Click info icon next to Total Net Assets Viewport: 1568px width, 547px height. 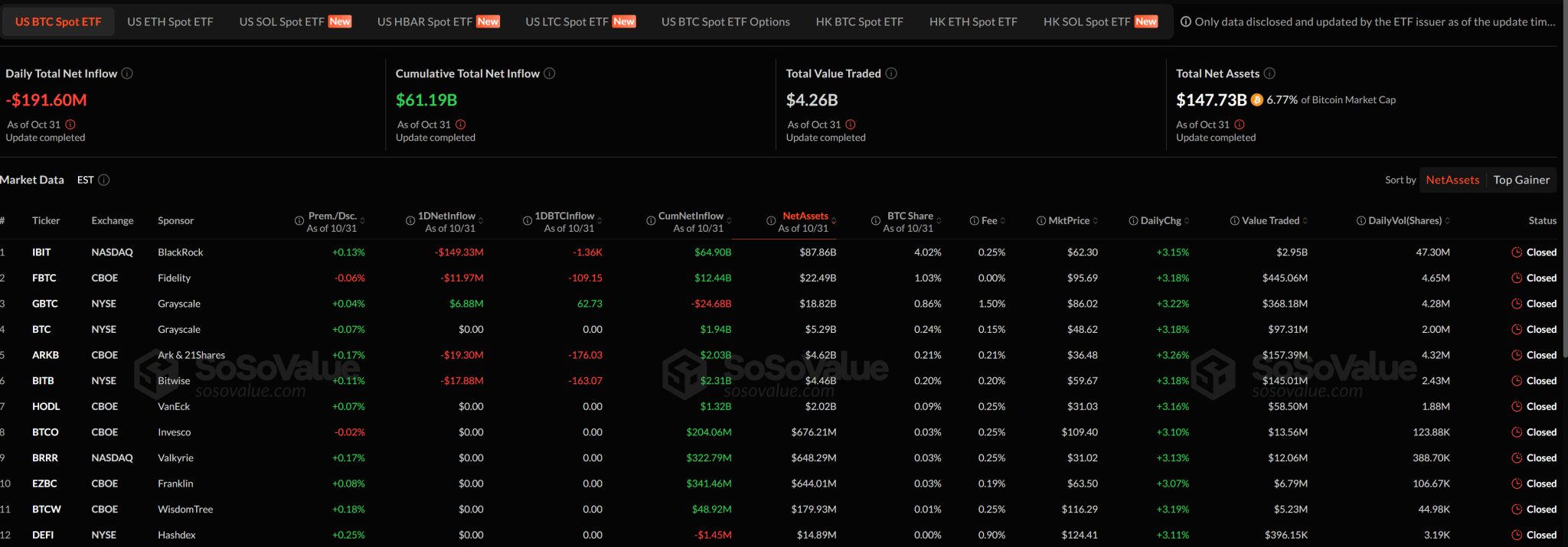tap(1269, 73)
